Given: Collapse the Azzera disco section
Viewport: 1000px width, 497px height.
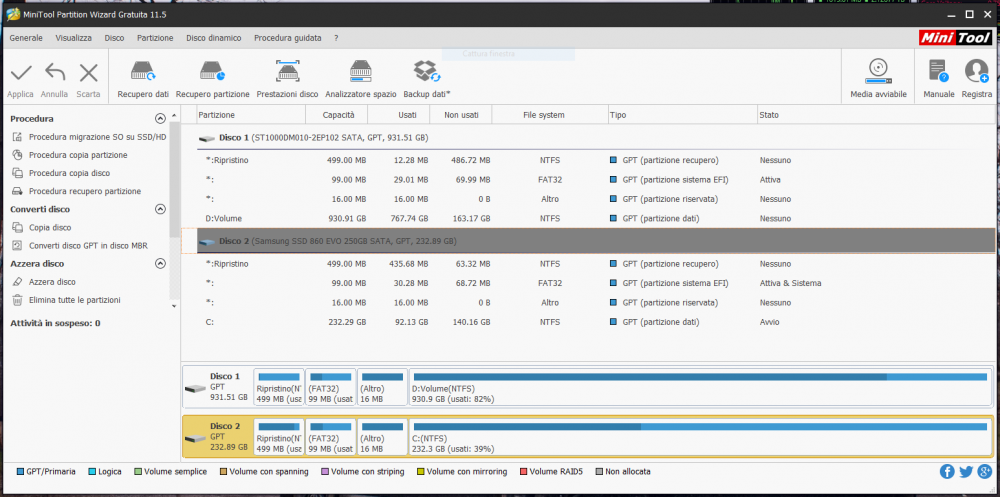Looking at the screenshot, I should (x=160, y=263).
